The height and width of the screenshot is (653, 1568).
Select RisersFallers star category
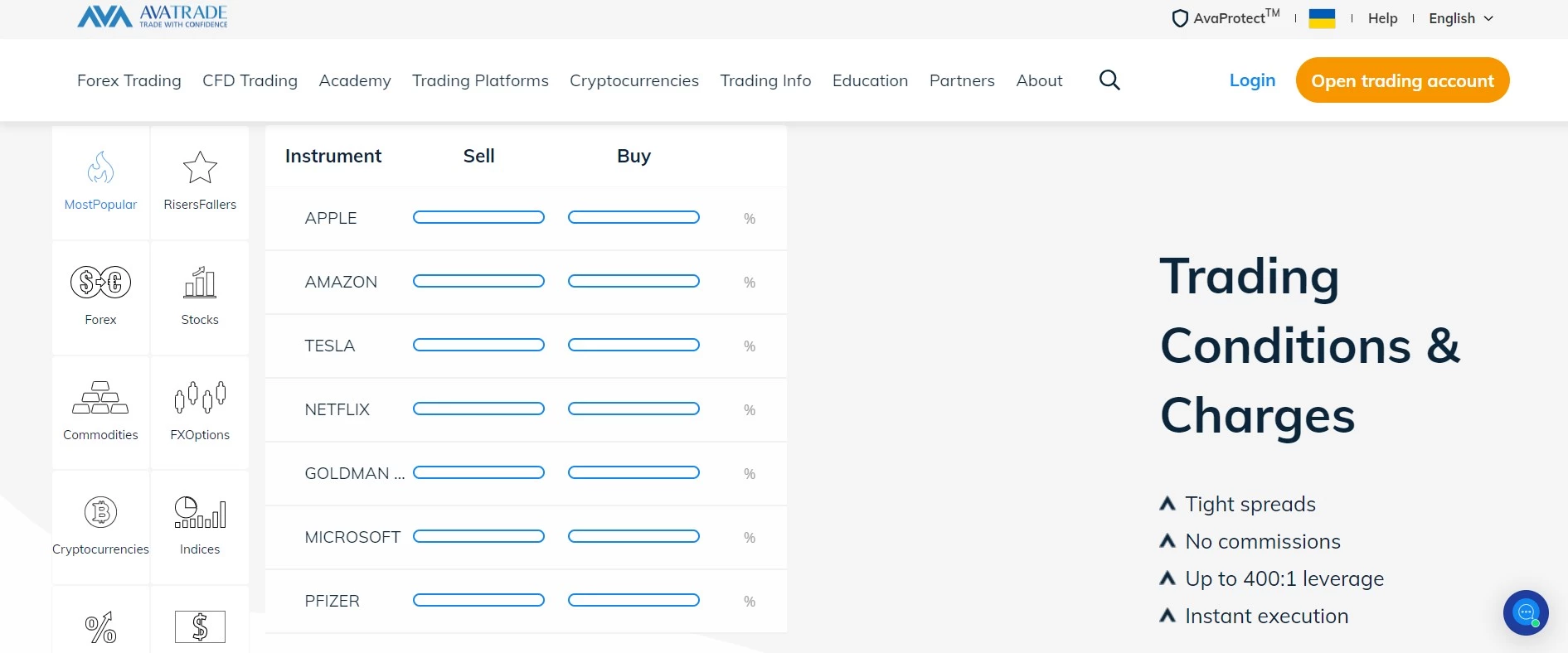[200, 182]
